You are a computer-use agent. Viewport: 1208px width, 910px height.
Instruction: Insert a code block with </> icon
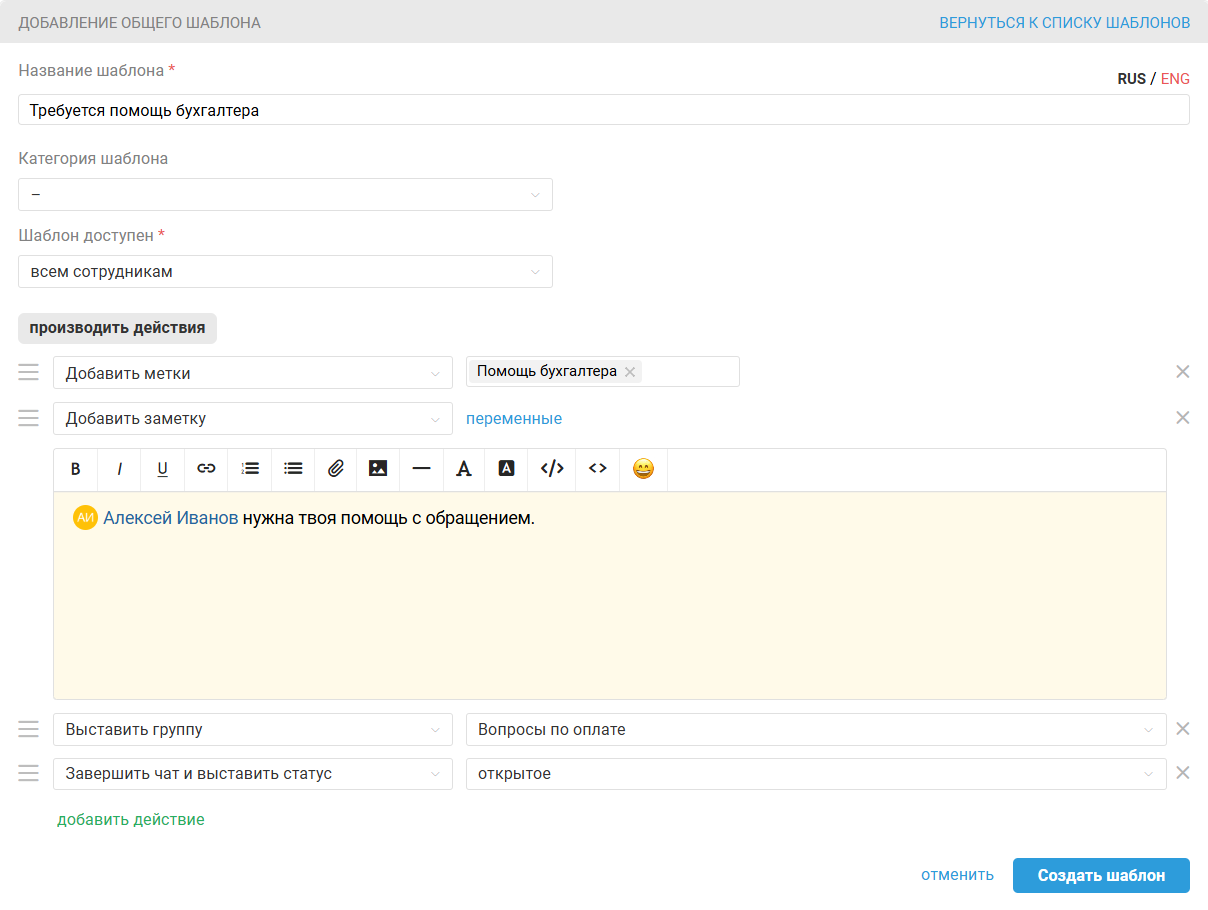552,469
